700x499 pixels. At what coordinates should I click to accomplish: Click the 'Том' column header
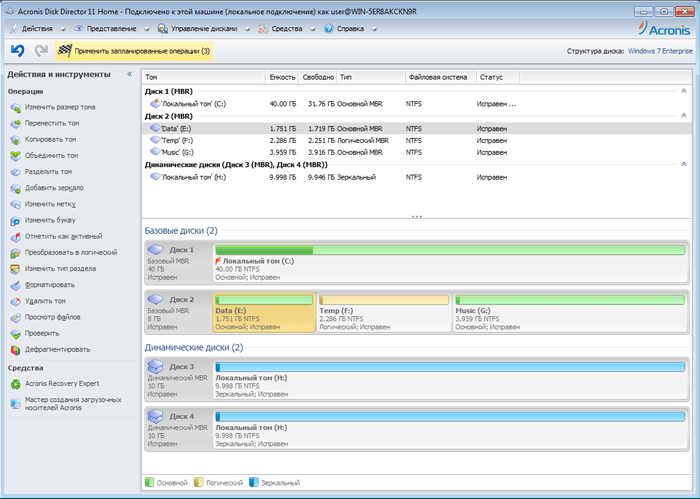coord(204,77)
